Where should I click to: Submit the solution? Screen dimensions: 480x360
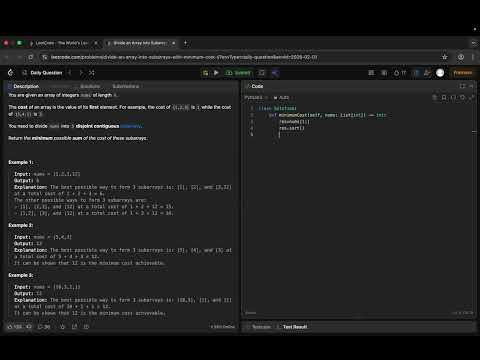click(x=238, y=73)
